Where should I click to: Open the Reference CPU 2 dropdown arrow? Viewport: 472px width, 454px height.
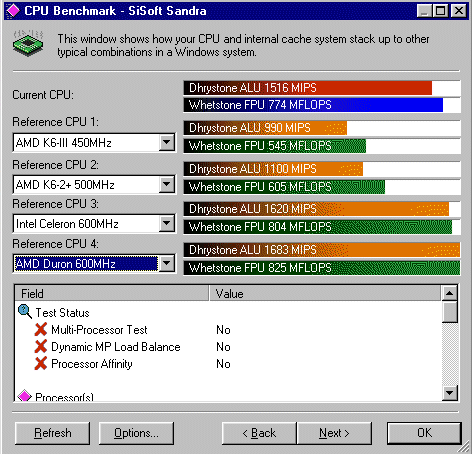pyautogui.click(x=167, y=184)
